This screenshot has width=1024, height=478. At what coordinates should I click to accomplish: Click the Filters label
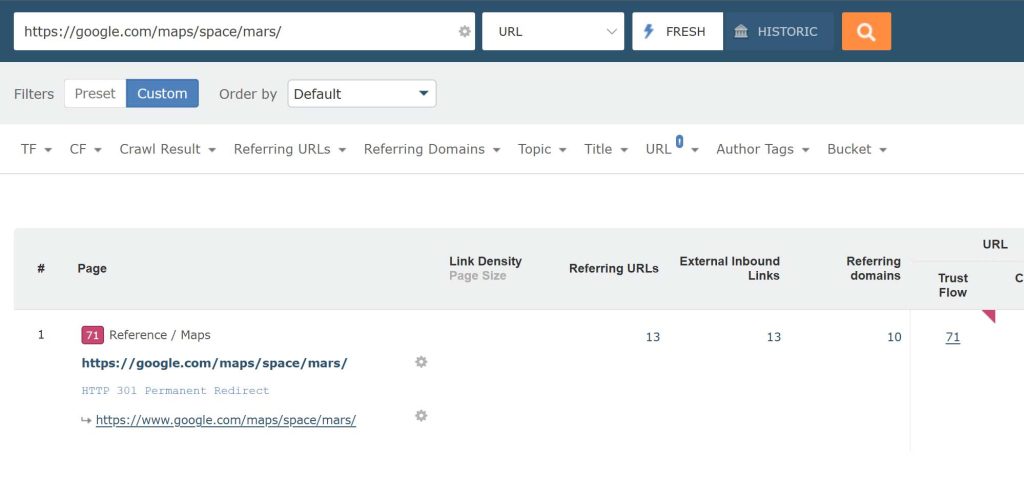pyautogui.click(x=34, y=93)
